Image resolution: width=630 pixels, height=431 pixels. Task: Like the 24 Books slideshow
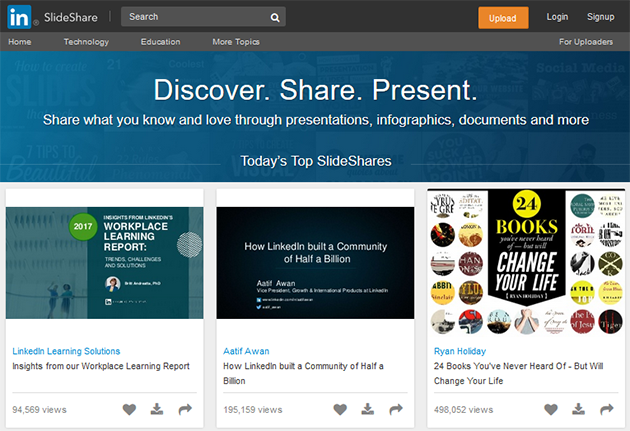click(x=551, y=409)
